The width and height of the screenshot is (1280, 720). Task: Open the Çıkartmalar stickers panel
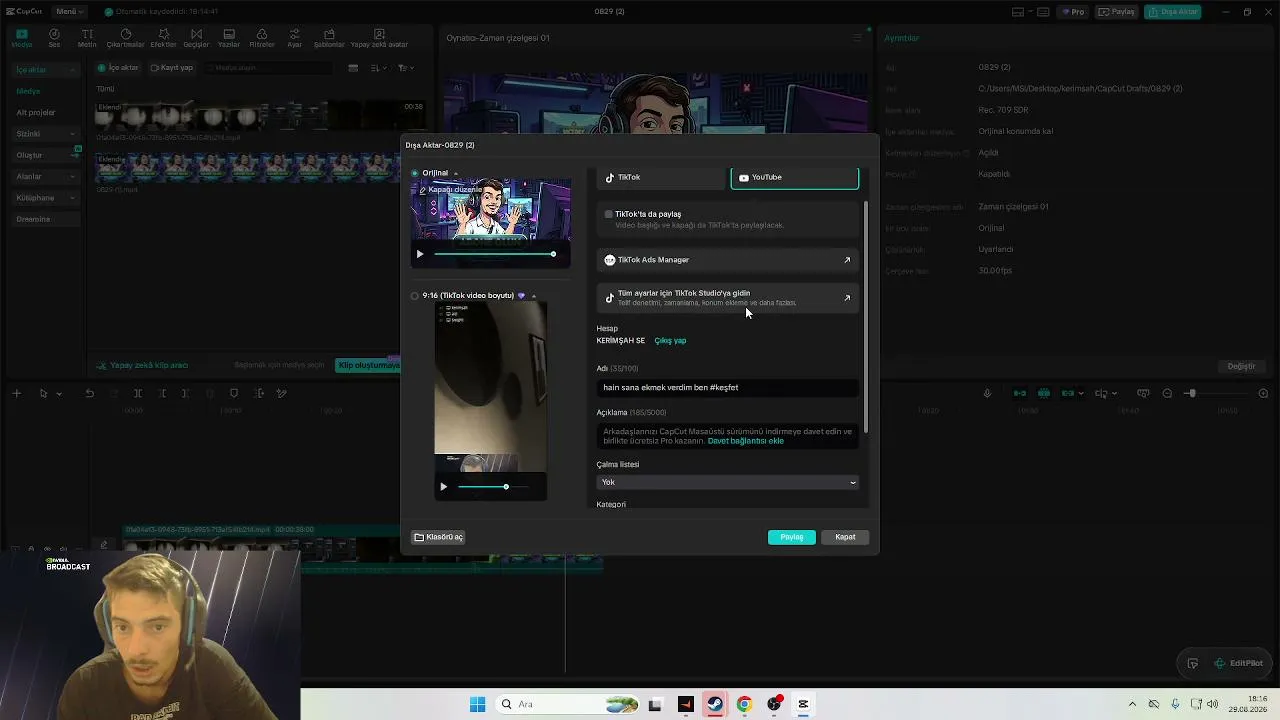(125, 38)
